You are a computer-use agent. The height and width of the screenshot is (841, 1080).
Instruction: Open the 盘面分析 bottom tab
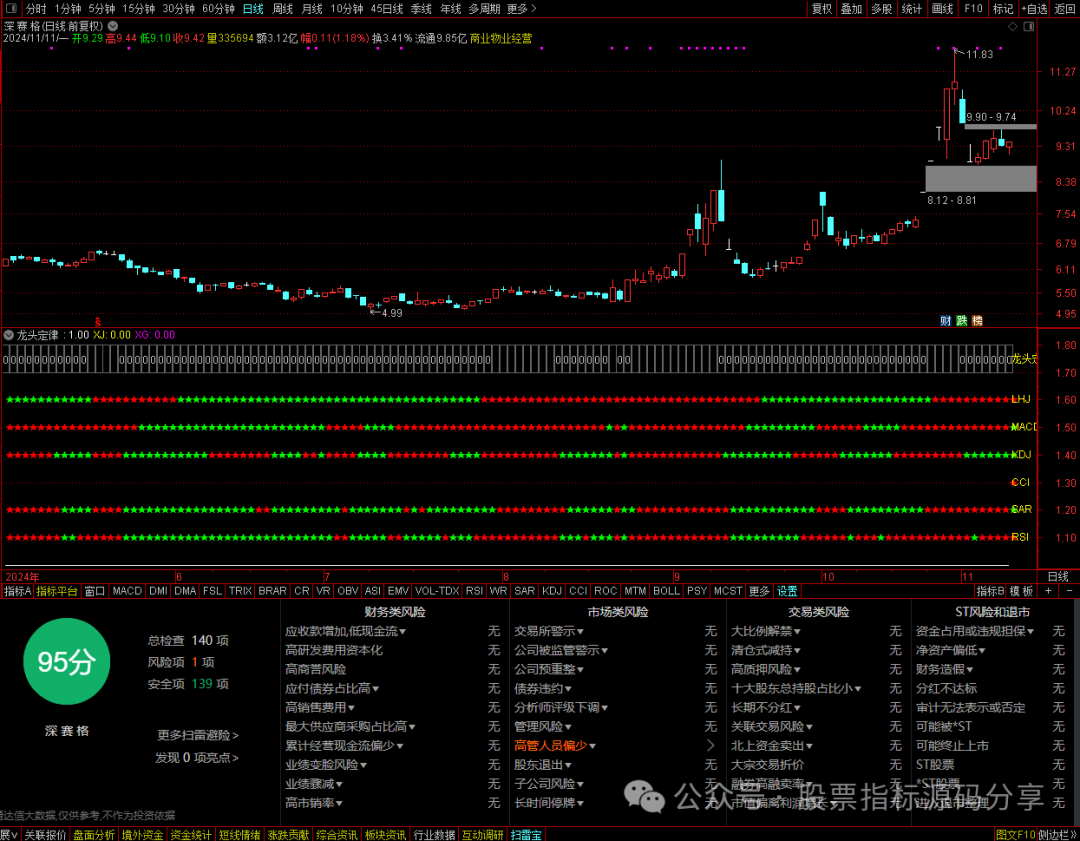(x=94, y=835)
